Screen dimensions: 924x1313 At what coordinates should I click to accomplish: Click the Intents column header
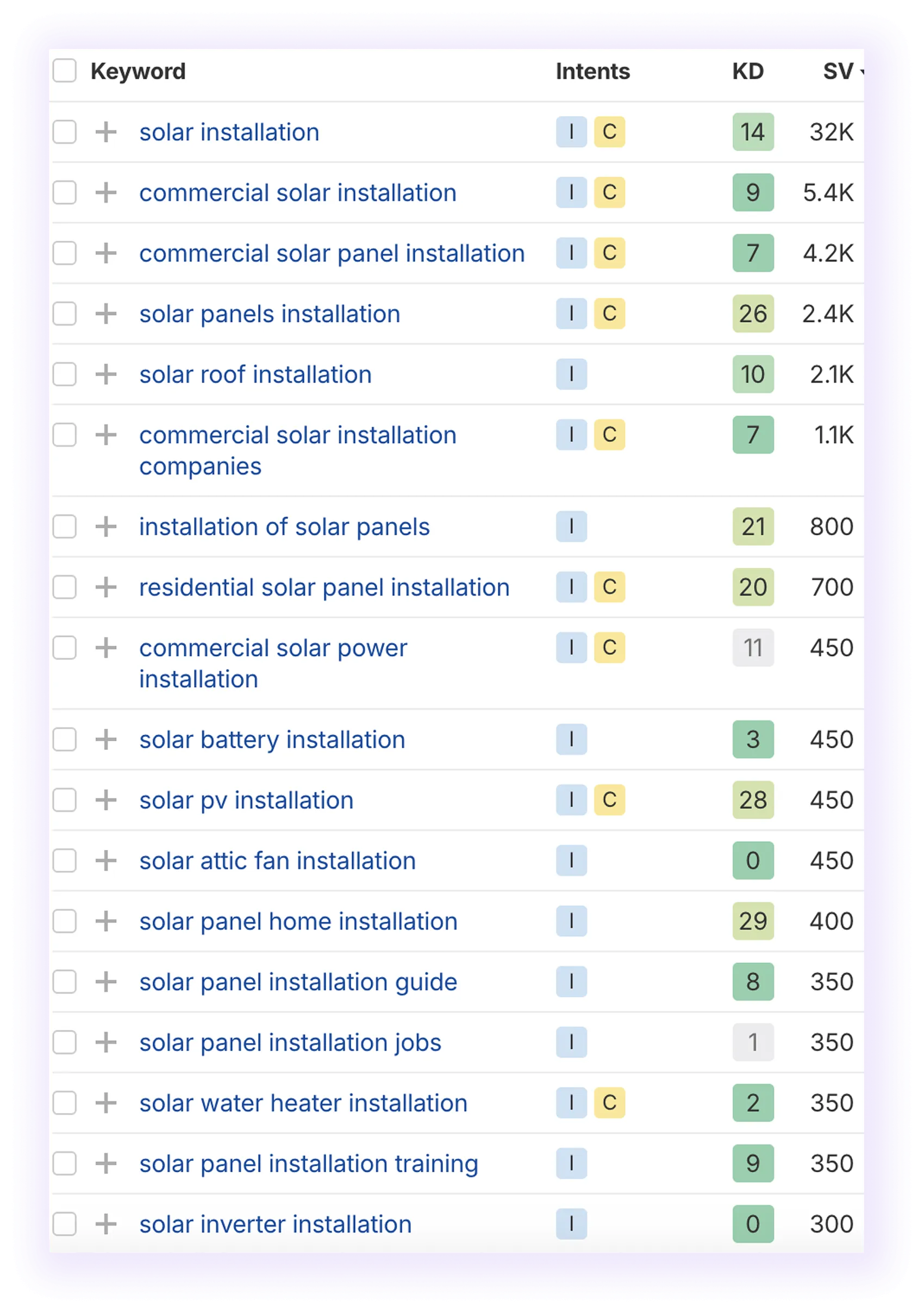[592, 72]
